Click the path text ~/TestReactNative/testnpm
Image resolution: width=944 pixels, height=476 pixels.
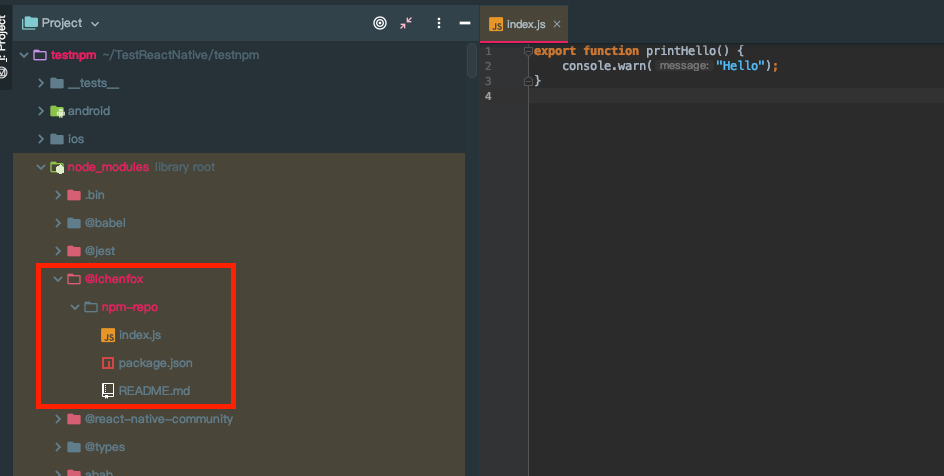181,55
